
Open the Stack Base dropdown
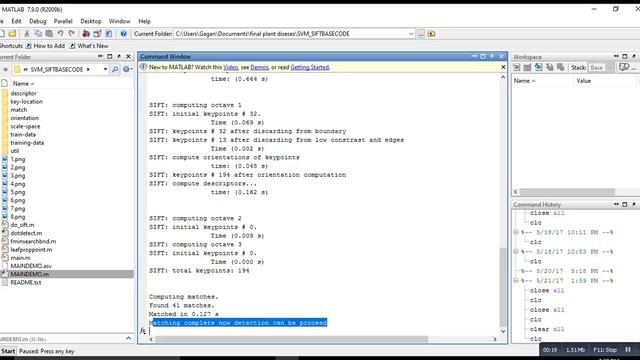click(x=602, y=67)
